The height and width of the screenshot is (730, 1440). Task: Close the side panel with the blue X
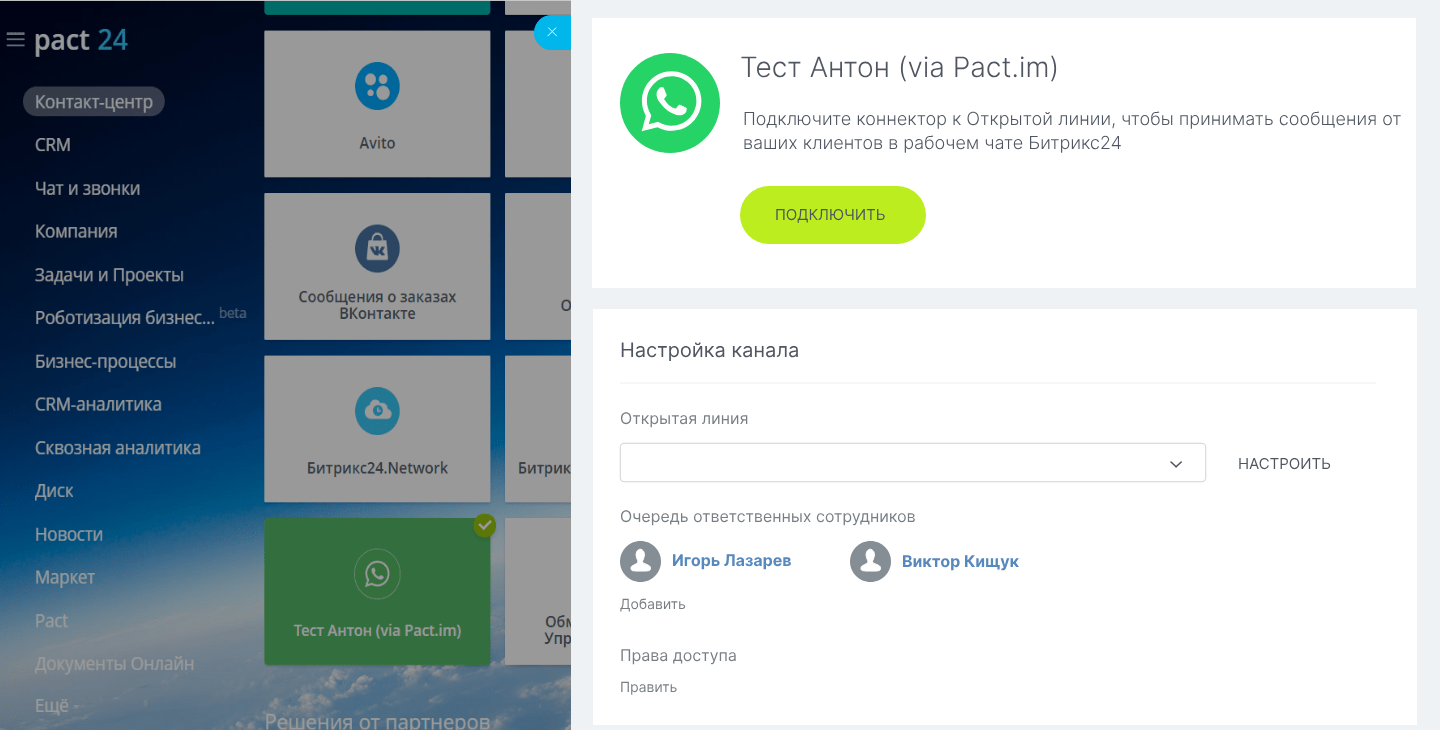[552, 32]
